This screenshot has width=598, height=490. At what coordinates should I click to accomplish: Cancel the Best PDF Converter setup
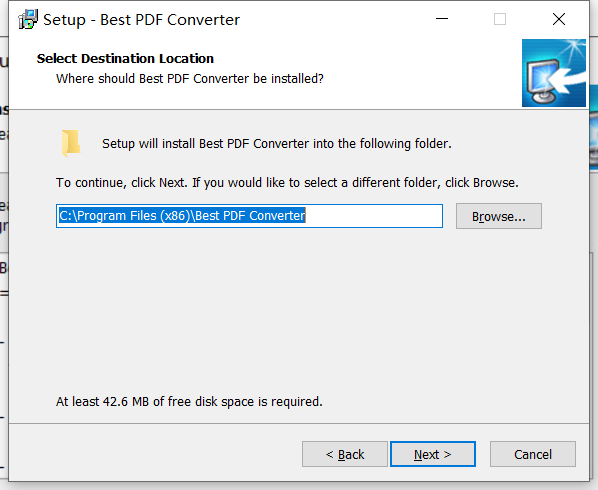(x=533, y=454)
